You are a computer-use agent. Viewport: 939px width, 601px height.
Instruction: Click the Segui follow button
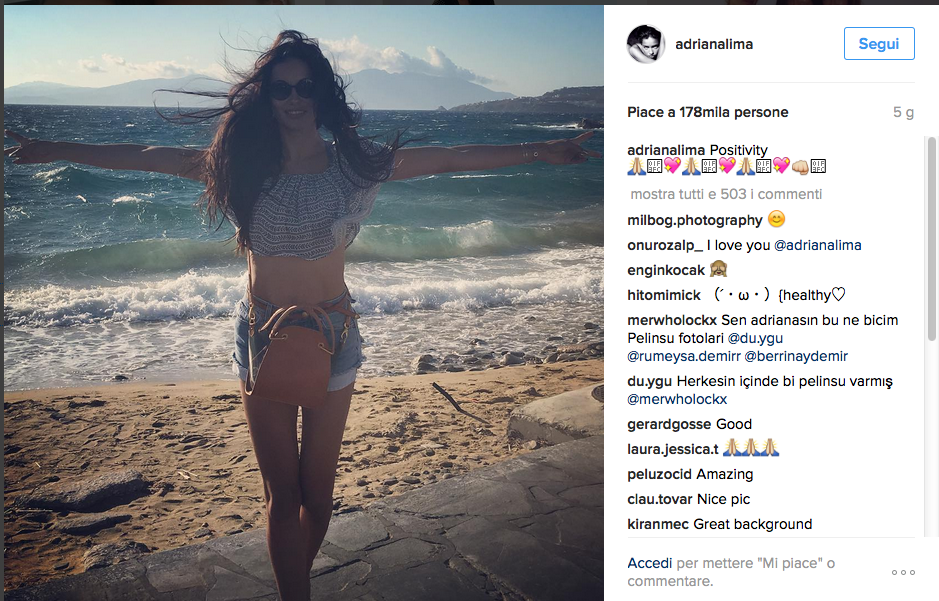coord(879,44)
